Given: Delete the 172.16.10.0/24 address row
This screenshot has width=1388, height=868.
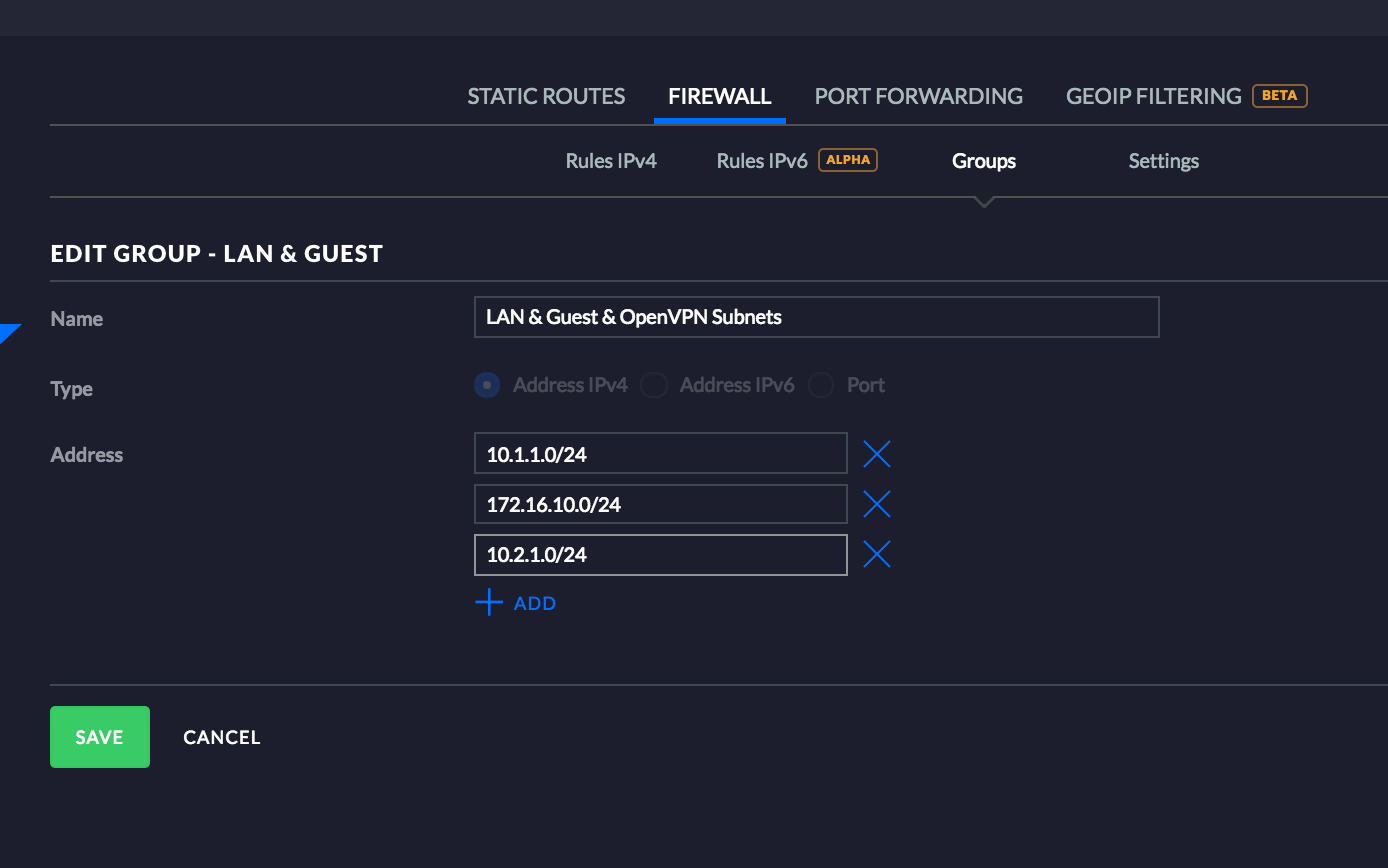Looking at the screenshot, I should click(876, 504).
